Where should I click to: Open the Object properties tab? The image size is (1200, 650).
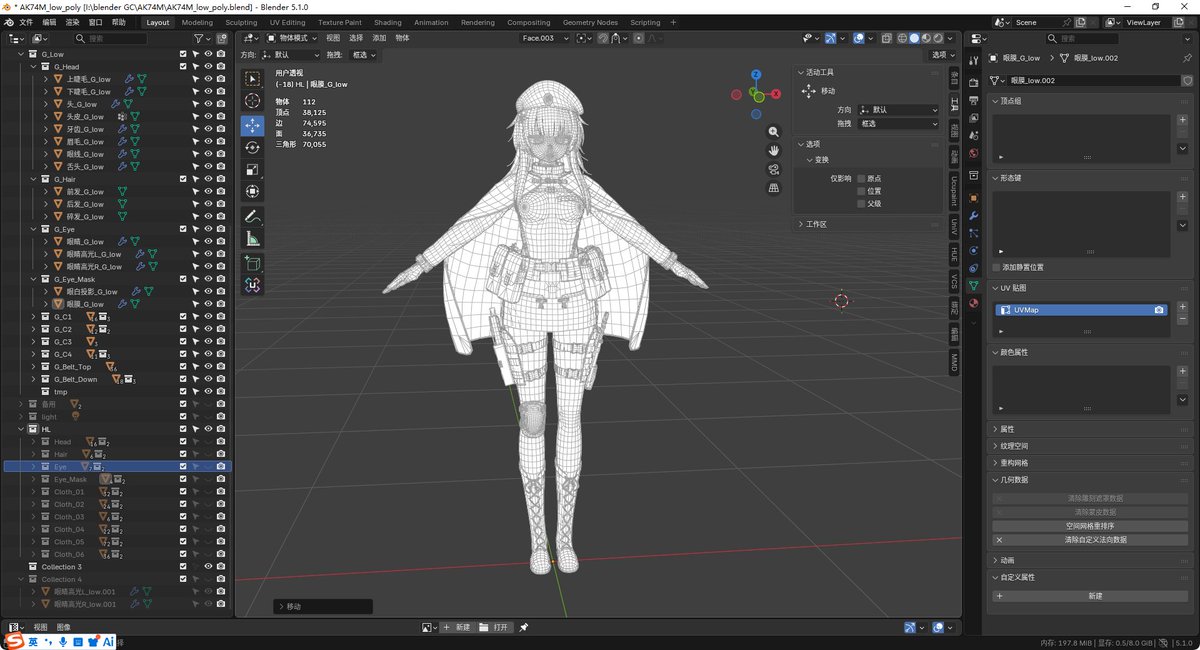(974, 197)
